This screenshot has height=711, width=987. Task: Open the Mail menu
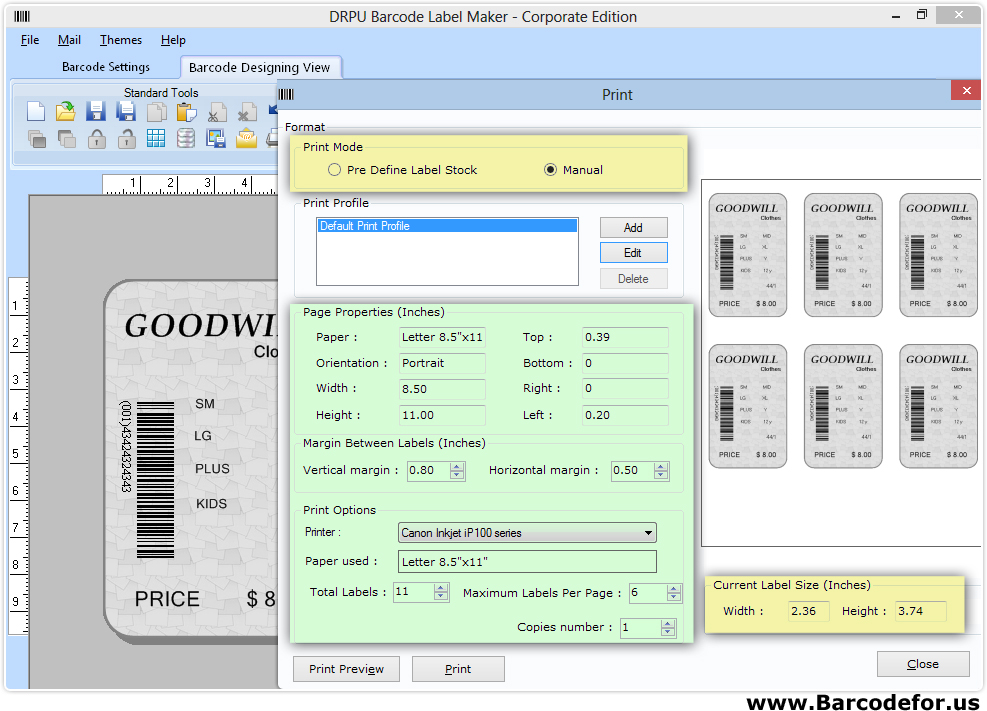69,40
